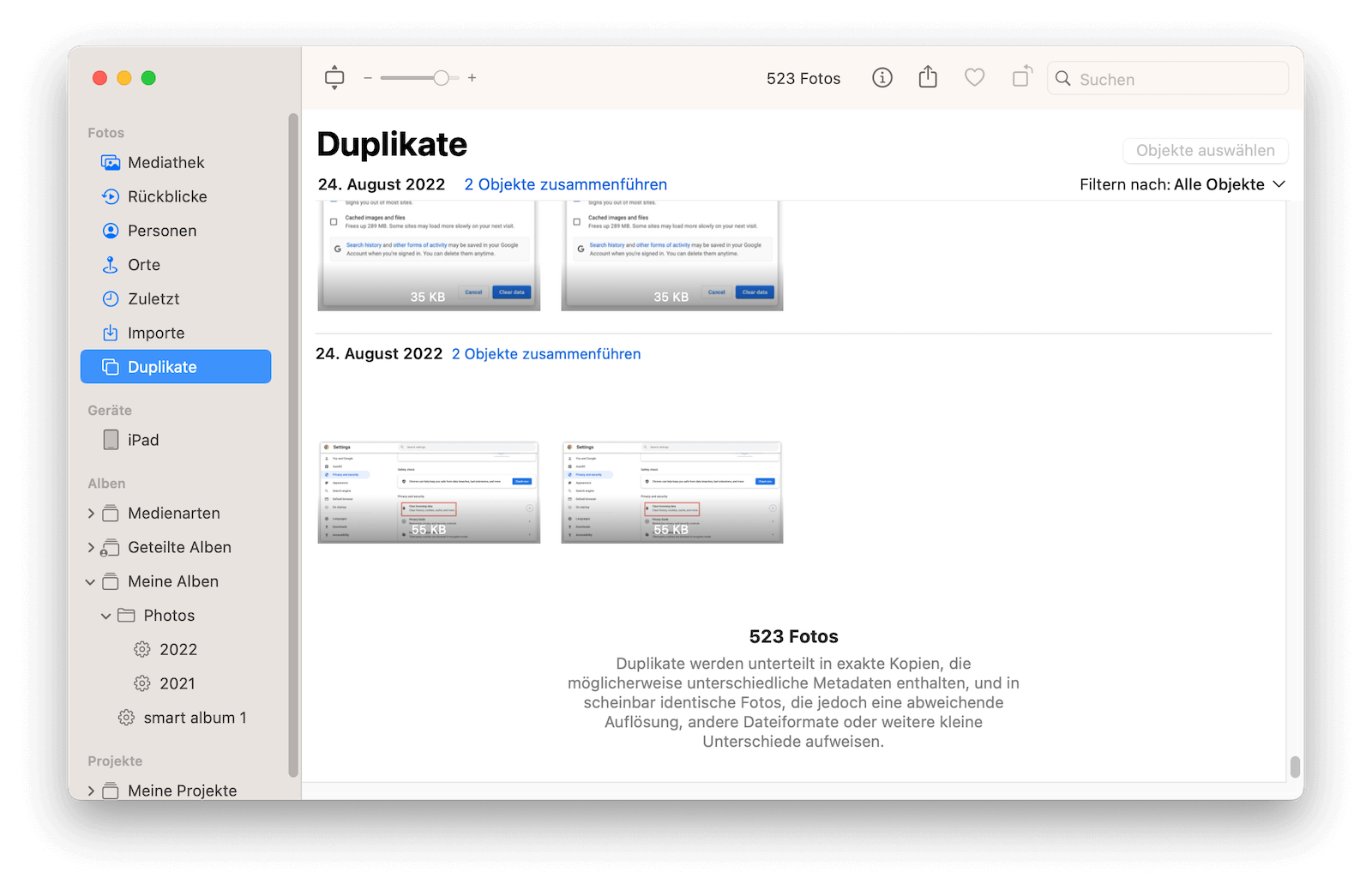Open smart album 2021
The height and width of the screenshot is (890, 1372).
click(x=176, y=684)
